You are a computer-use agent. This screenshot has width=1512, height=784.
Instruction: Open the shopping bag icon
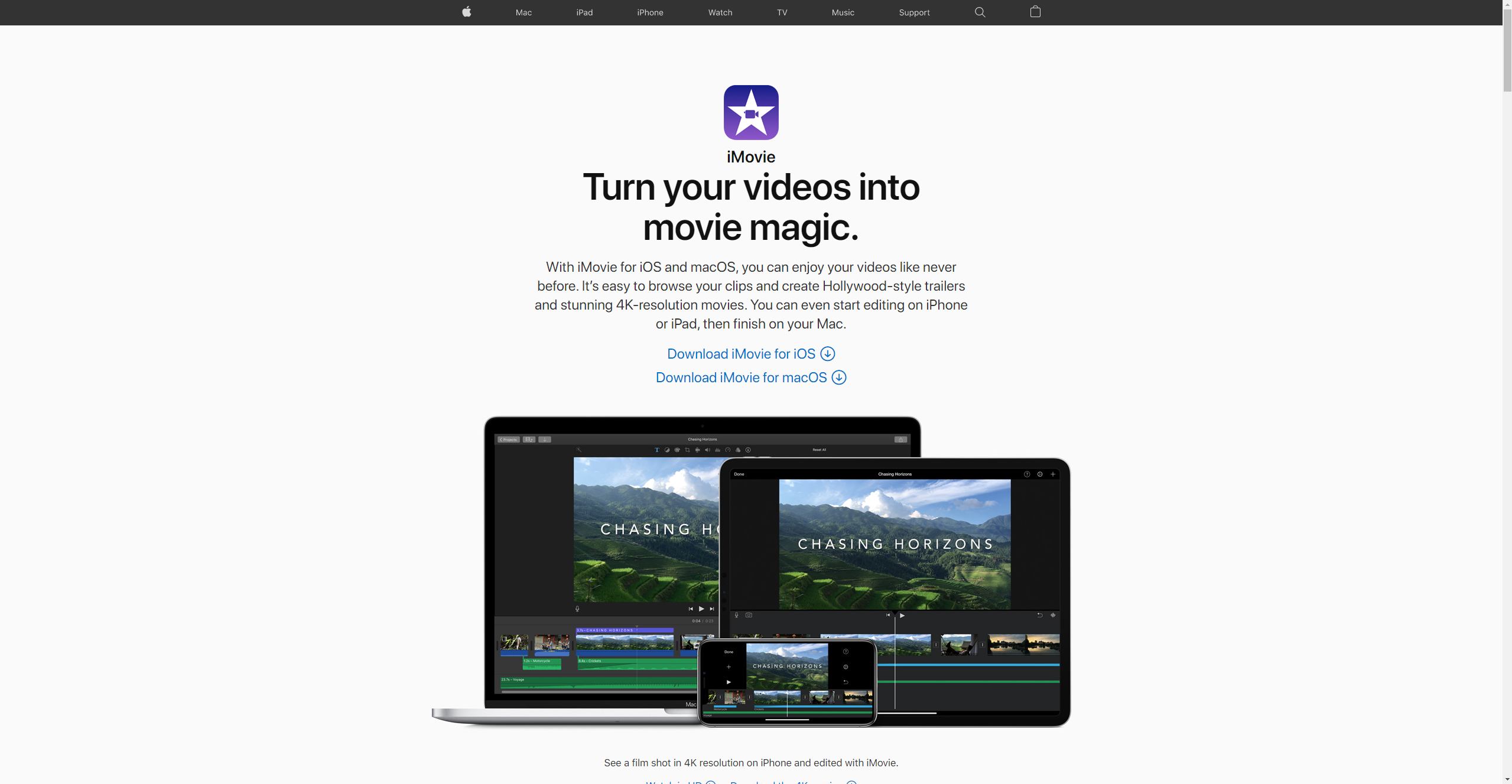(1035, 12)
